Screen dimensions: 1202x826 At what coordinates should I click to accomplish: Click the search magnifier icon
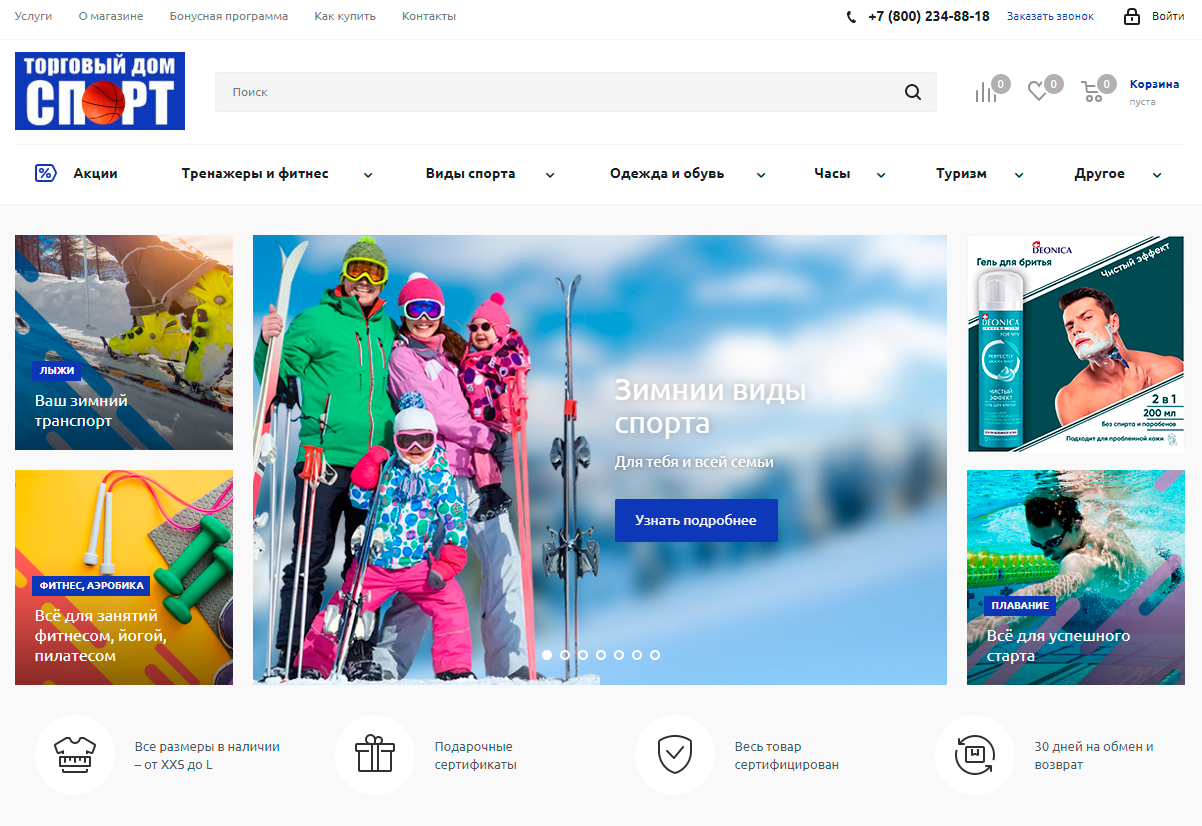(x=912, y=92)
